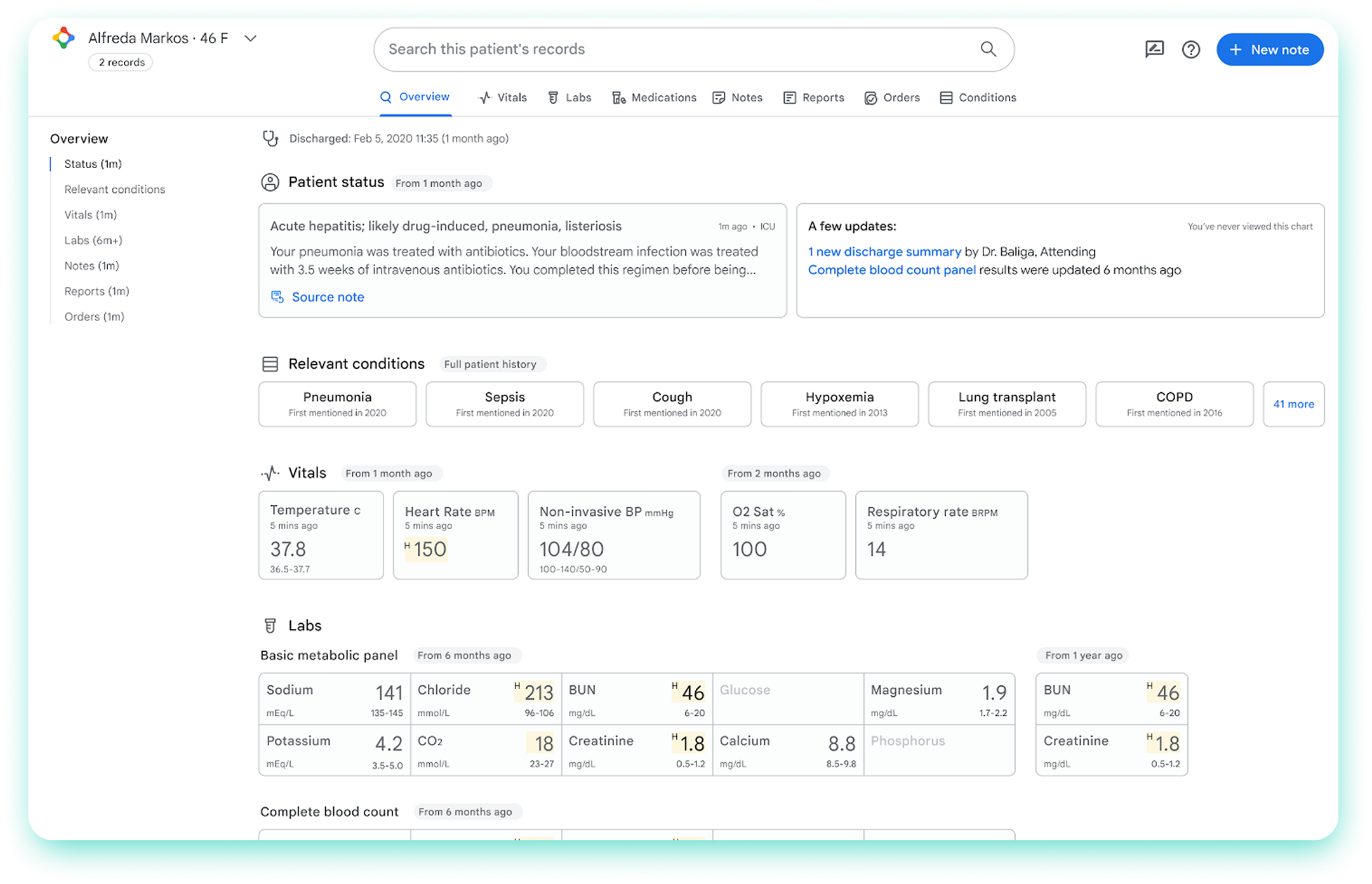Open the new discharge summary link

coord(884,252)
